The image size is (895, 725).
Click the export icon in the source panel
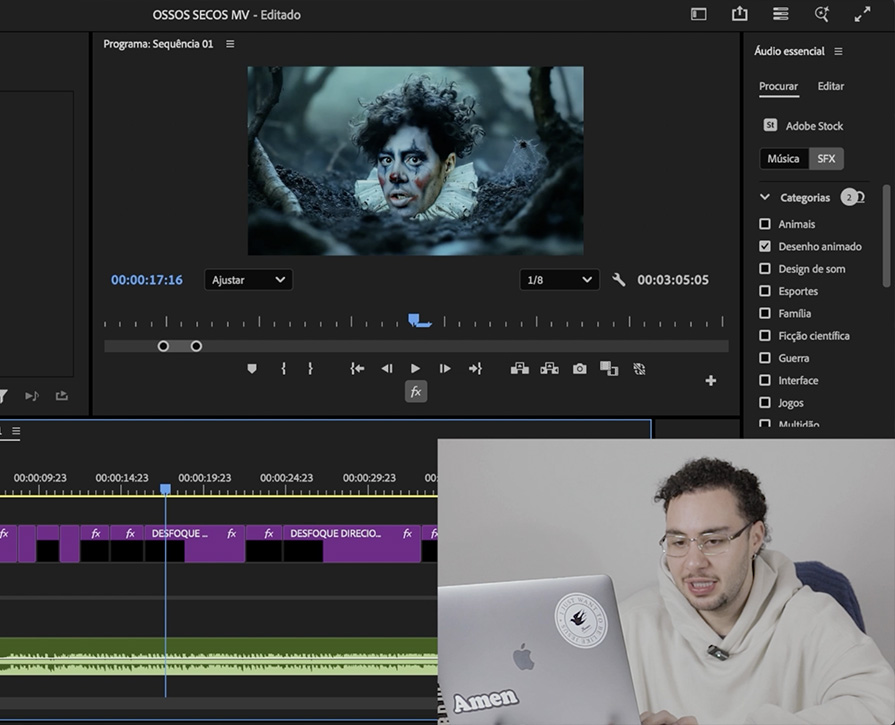(62, 396)
